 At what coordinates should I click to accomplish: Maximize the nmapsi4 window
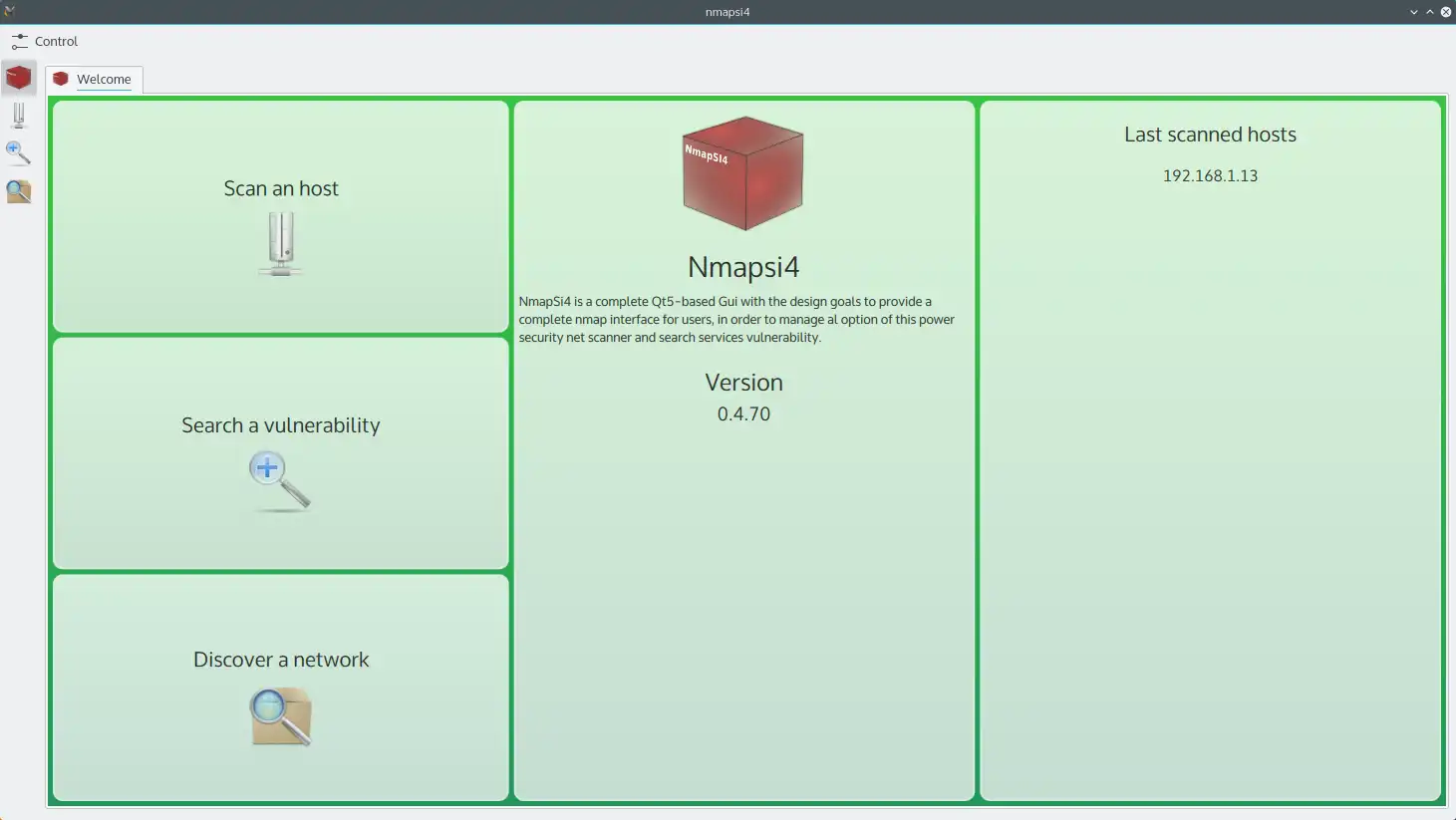point(1429,12)
